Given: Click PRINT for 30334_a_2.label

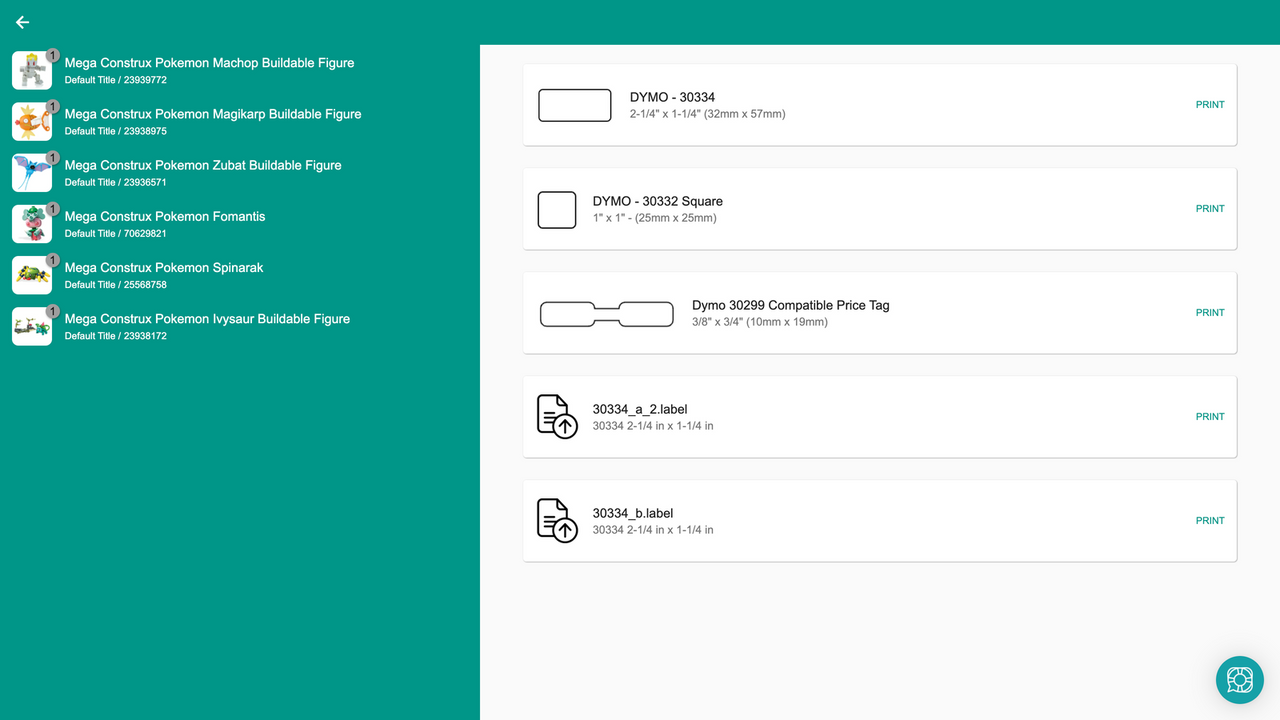Looking at the screenshot, I should tap(1210, 416).
